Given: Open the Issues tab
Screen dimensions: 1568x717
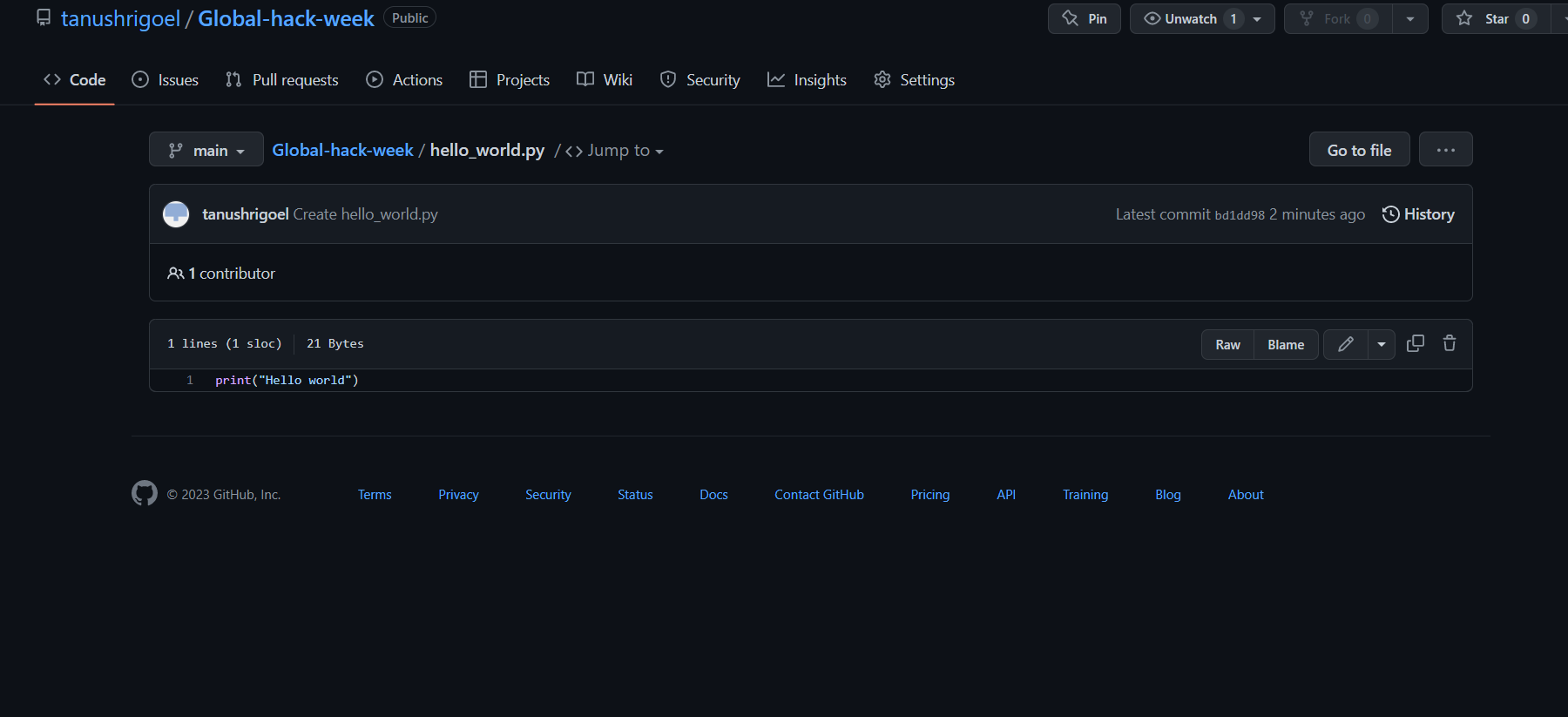Looking at the screenshot, I should [166, 79].
